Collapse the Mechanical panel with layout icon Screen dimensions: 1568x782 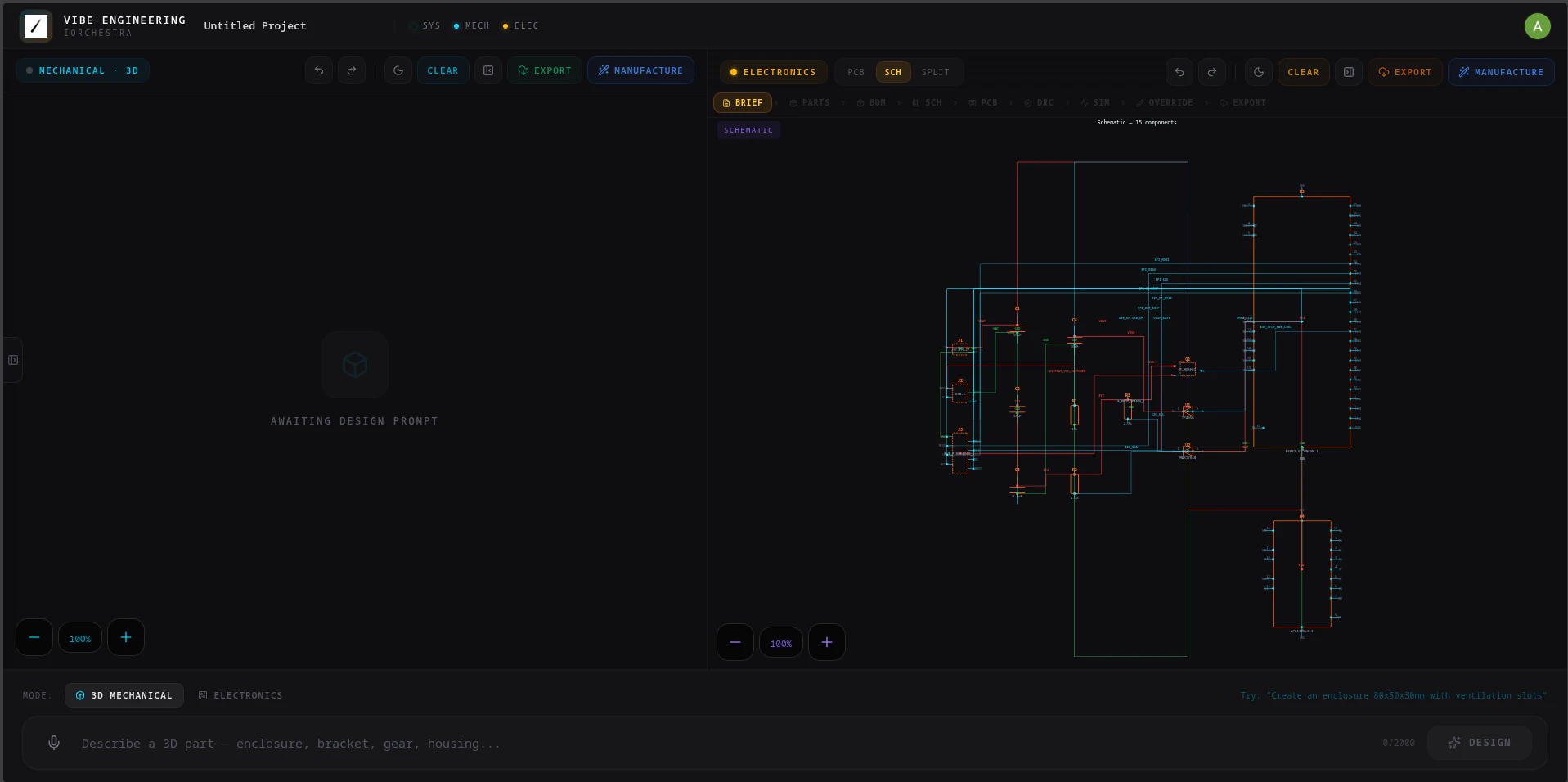(x=488, y=70)
